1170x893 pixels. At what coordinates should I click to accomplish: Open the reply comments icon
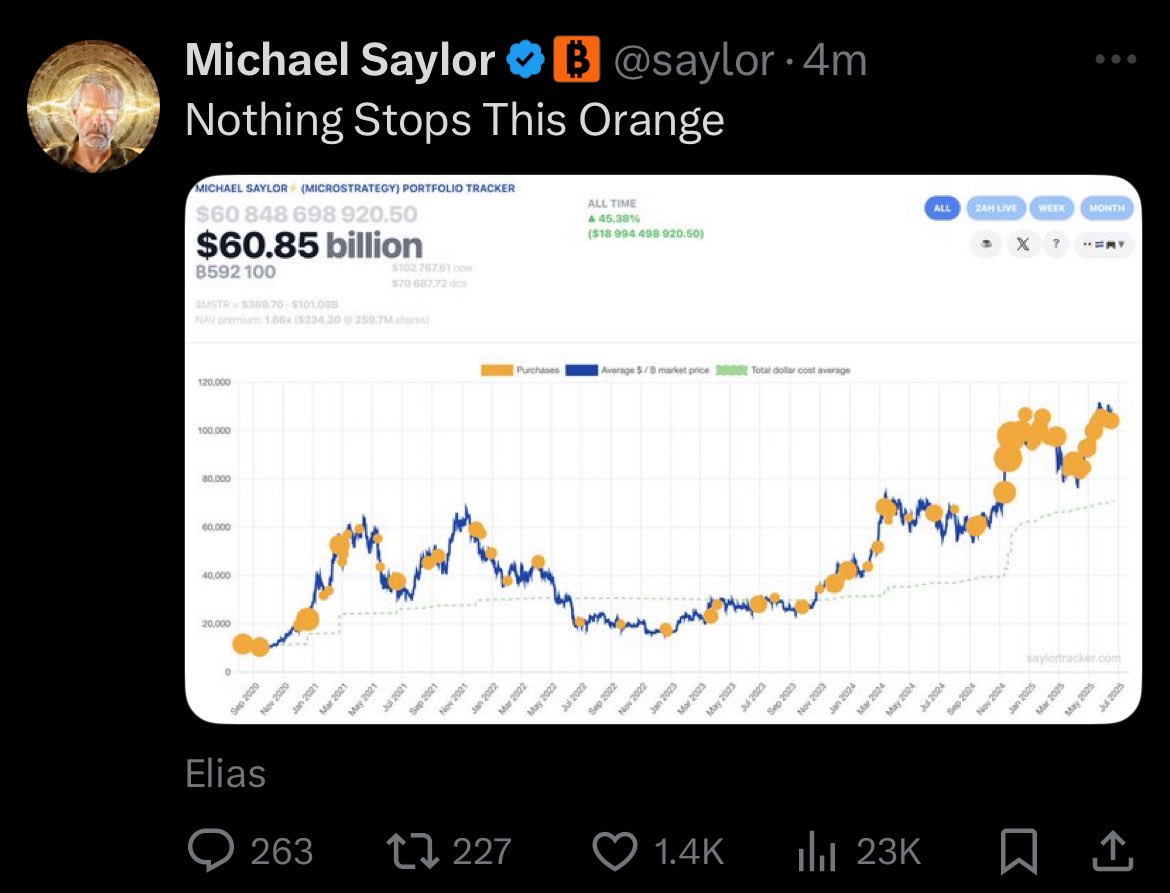coord(211,850)
